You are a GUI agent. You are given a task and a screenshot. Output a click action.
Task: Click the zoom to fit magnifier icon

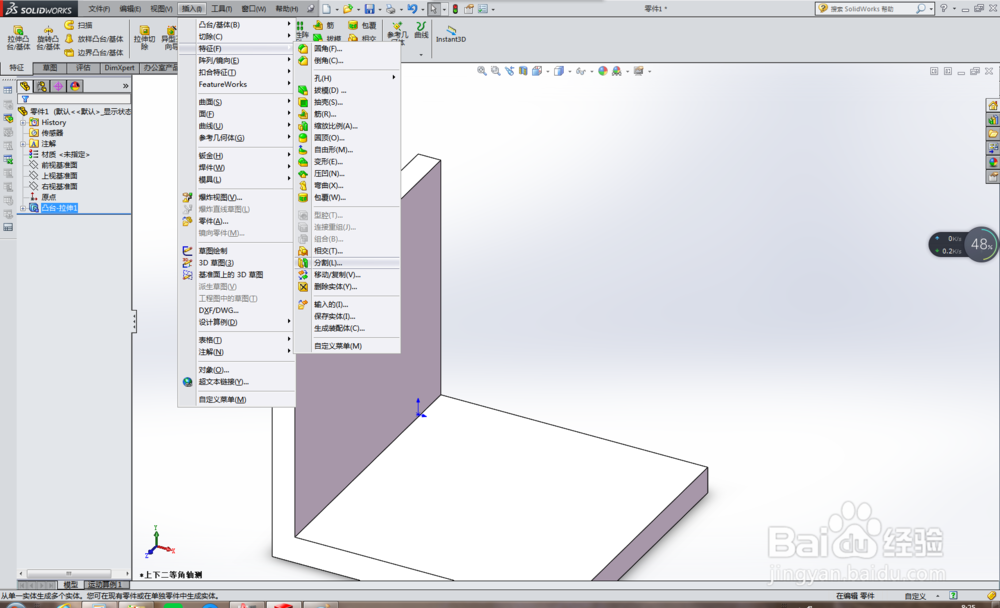[482, 71]
